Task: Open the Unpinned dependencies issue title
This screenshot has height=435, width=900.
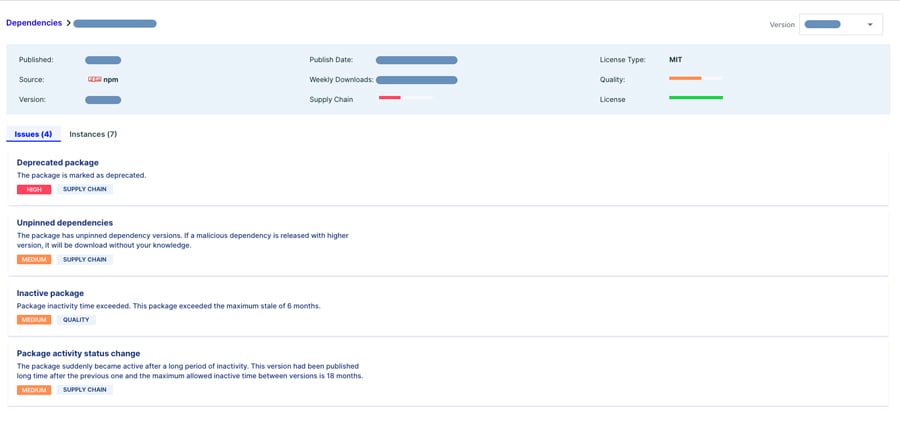Action: pos(64,223)
